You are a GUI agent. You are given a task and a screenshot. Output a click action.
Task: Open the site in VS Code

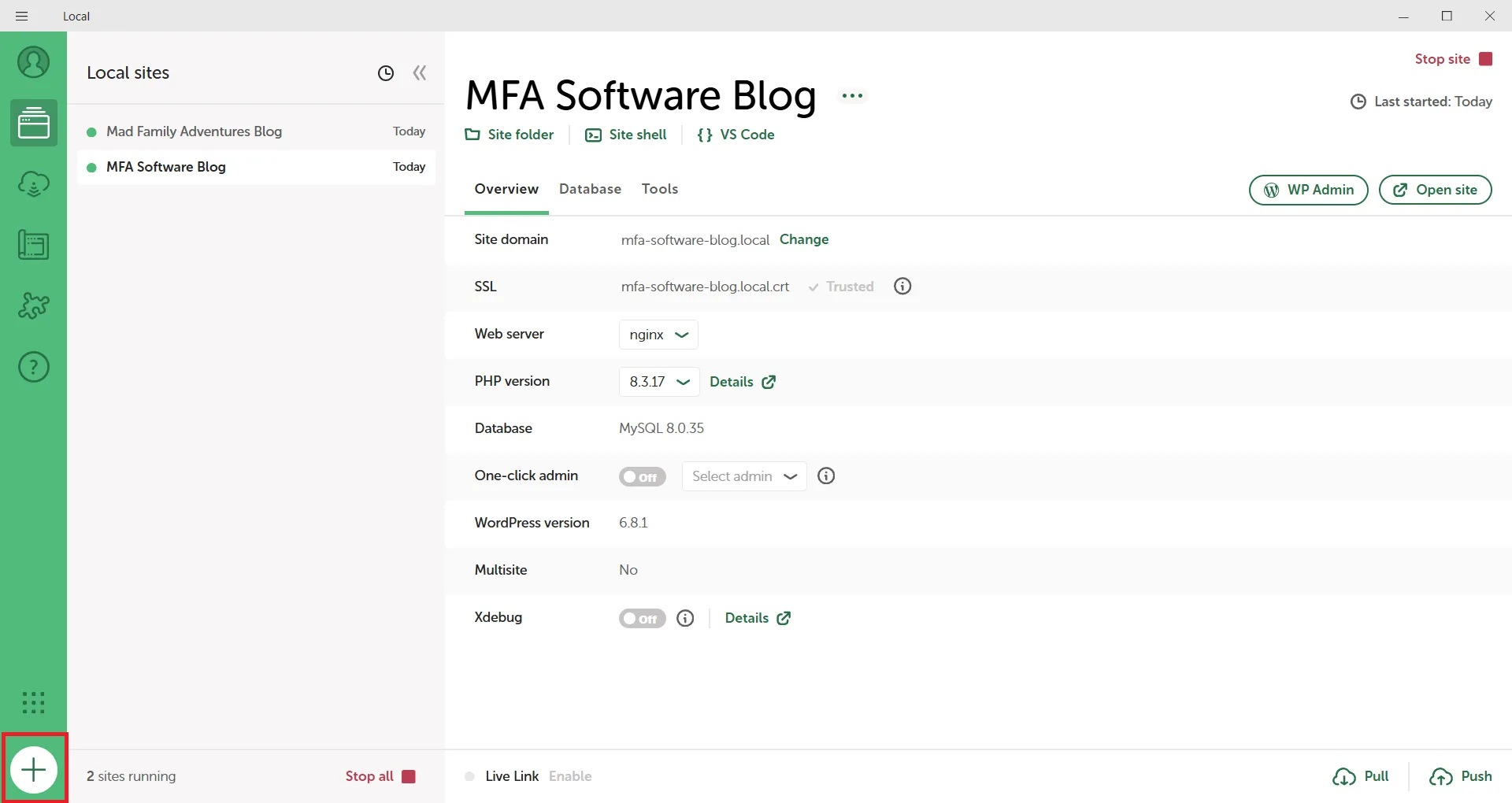click(x=736, y=135)
